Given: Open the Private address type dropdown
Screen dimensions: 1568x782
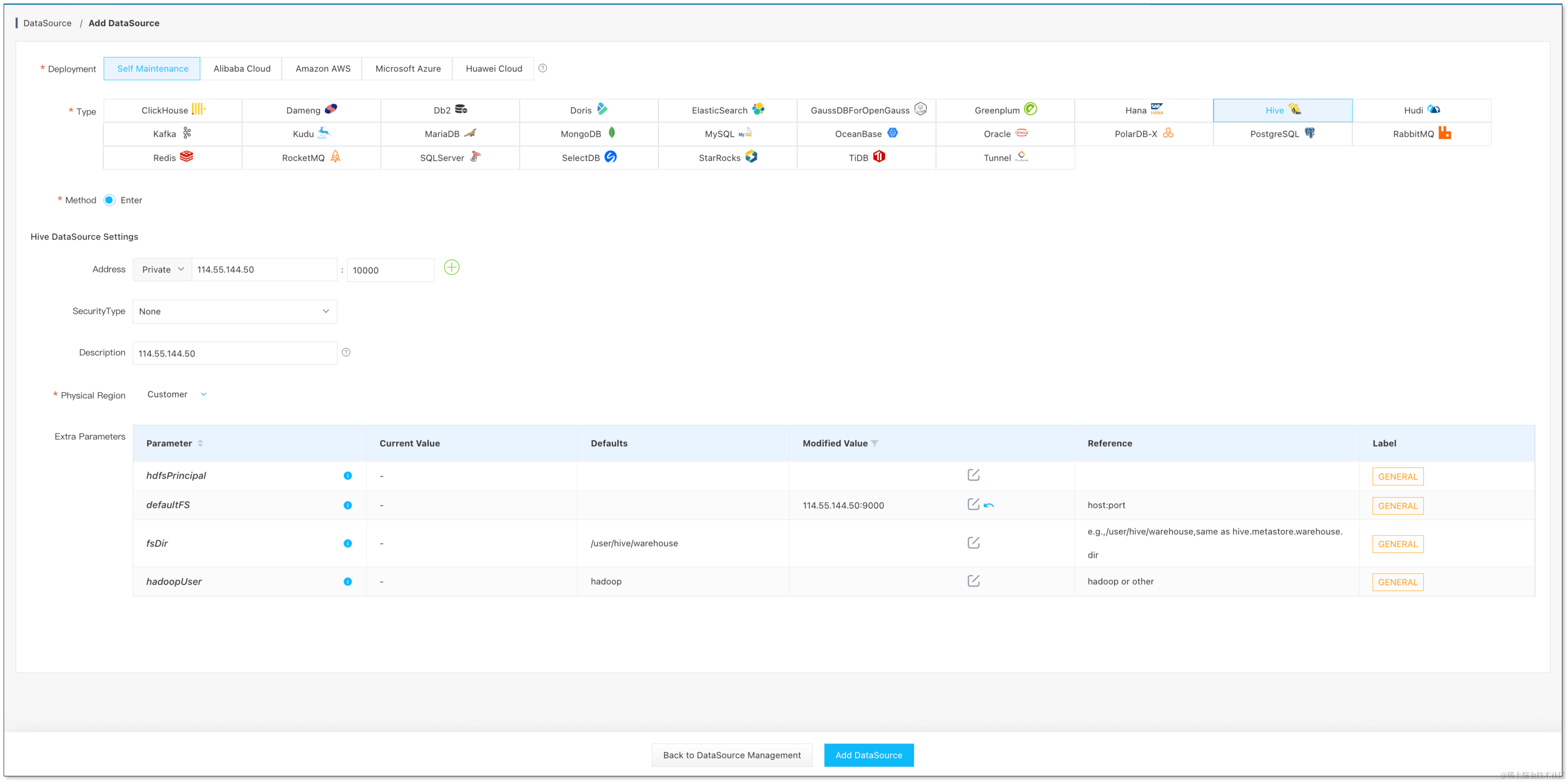Looking at the screenshot, I should point(162,269).
